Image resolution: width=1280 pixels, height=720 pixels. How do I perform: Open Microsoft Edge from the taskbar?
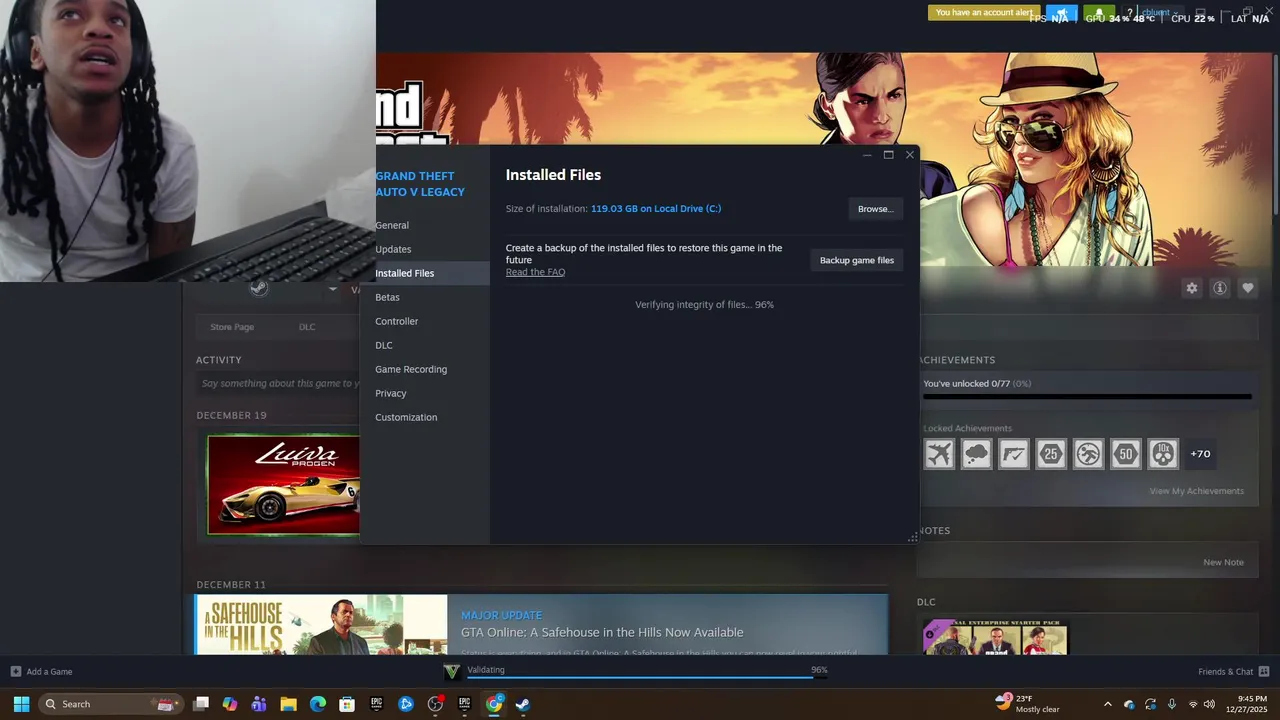pos(317,704)
